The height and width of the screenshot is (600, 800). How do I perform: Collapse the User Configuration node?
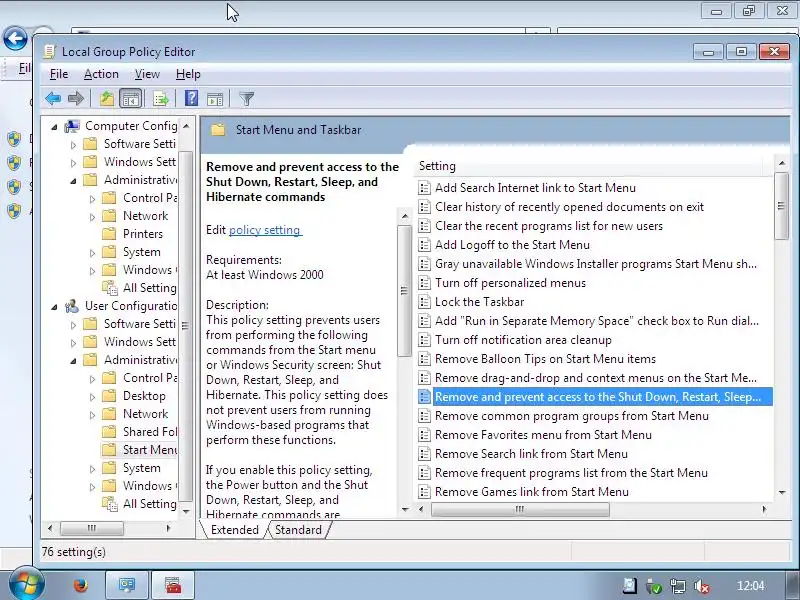tap(55, 307)
